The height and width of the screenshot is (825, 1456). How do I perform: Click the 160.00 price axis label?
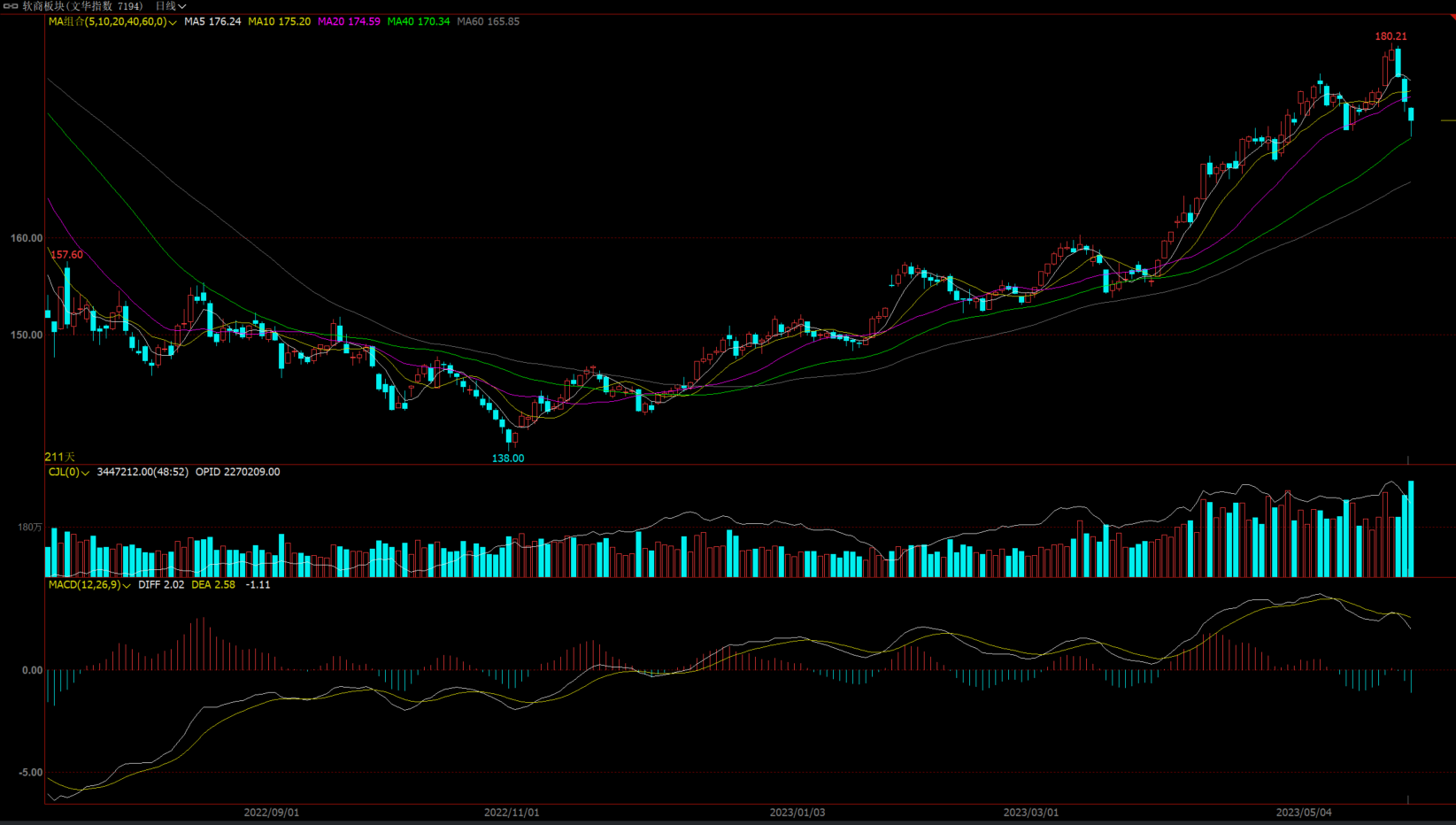click(27, 238)
